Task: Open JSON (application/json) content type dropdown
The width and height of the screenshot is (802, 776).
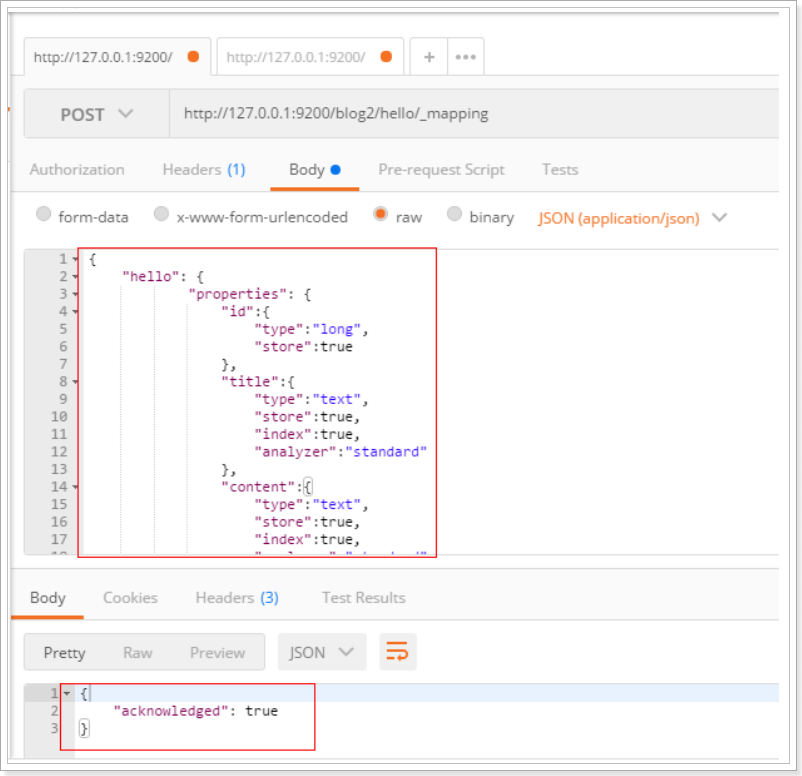Action: pos(632,218)
